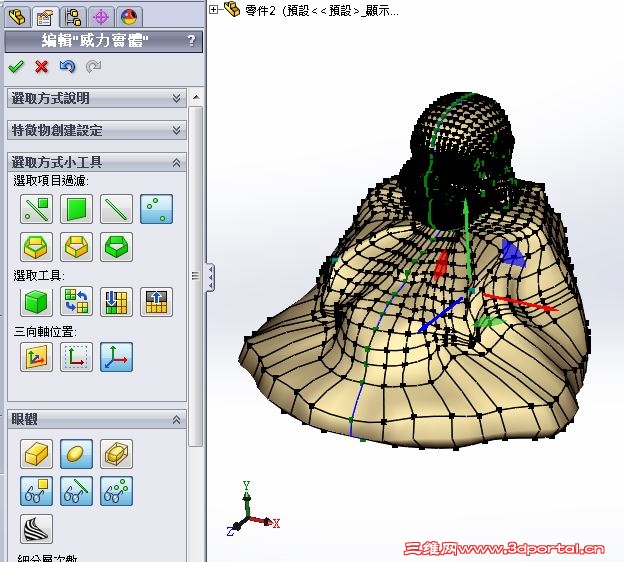Click the blue undo arrow

[67, 66]
